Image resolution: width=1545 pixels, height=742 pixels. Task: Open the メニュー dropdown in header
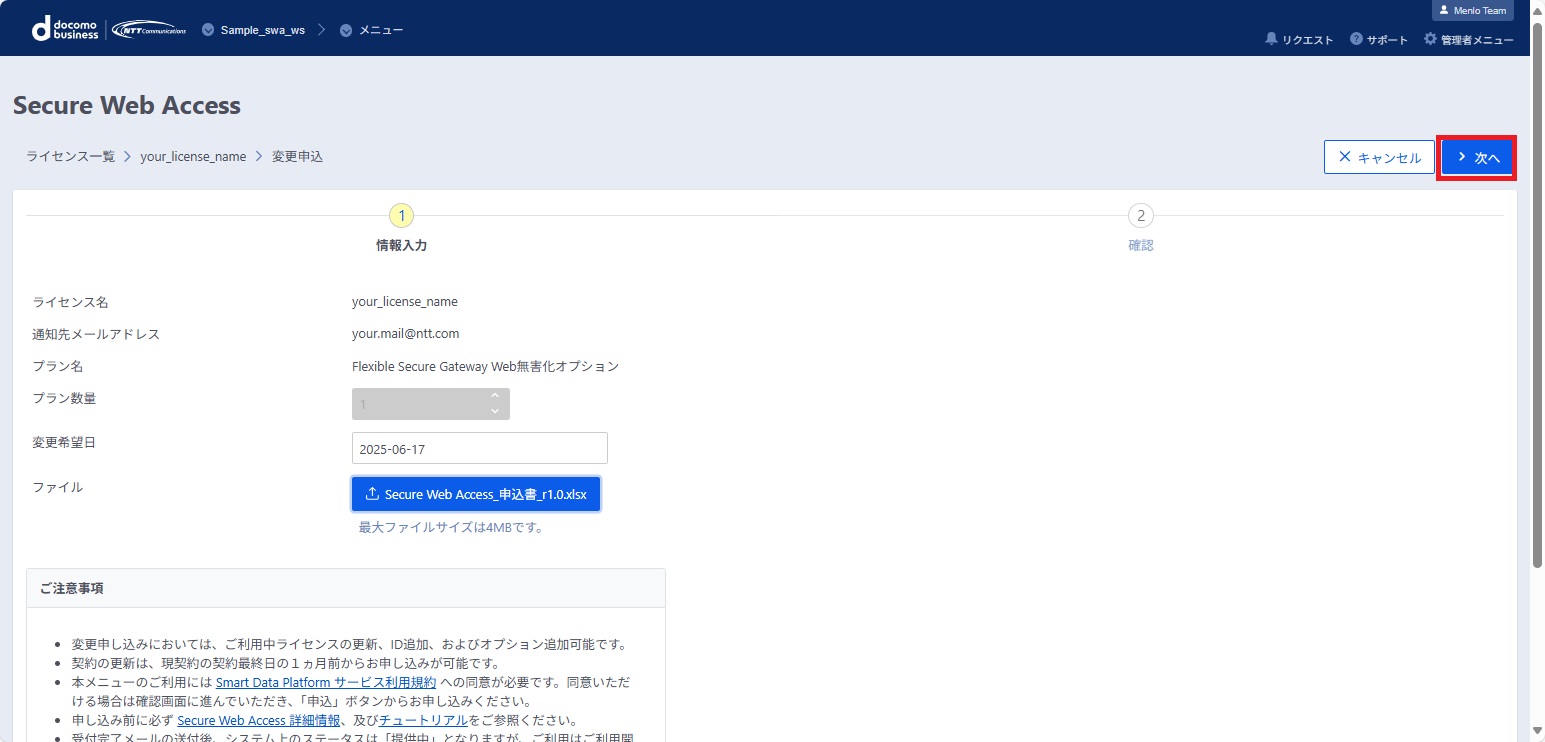pos(371,30)
